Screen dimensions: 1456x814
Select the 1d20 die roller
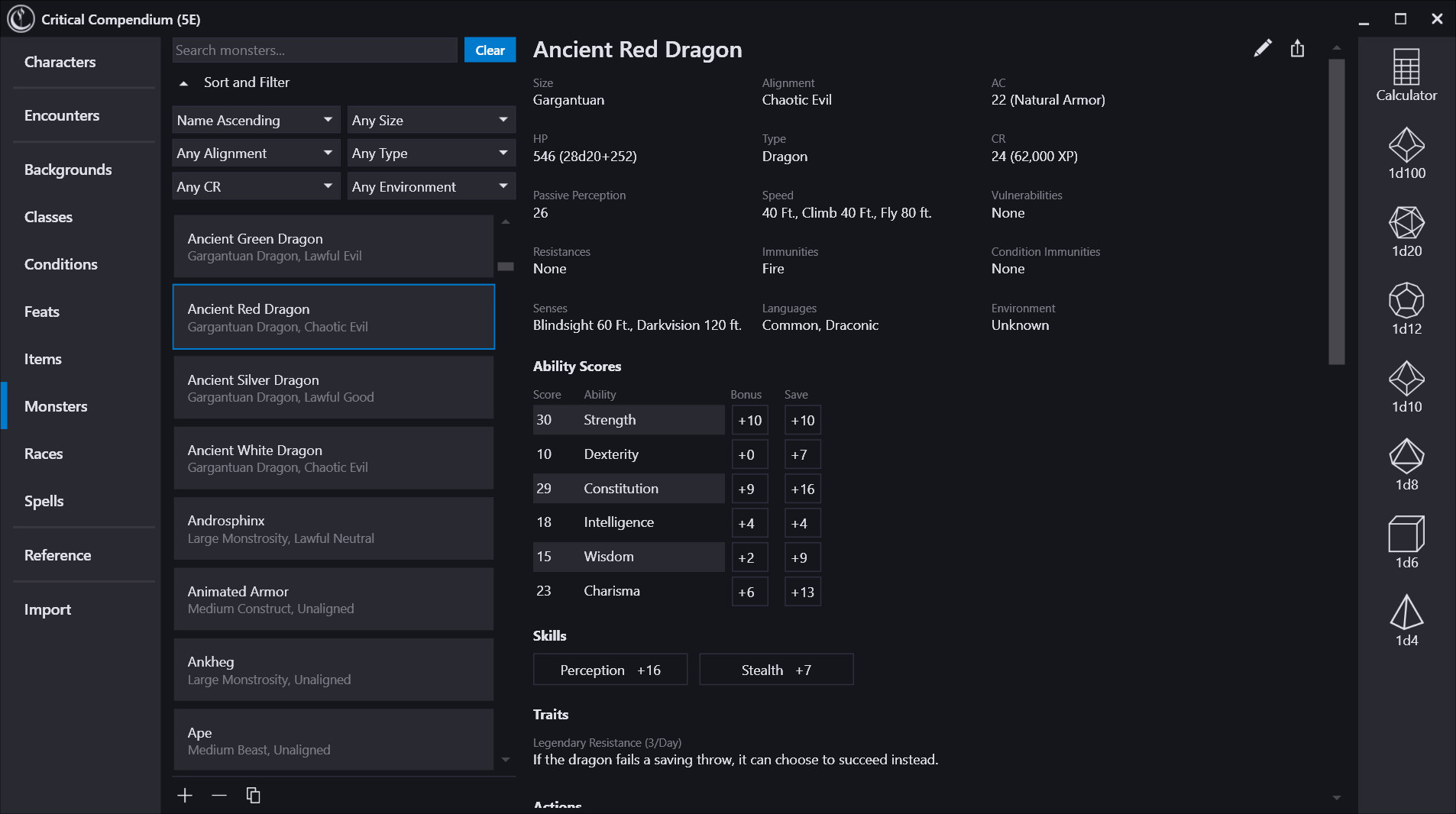(1406, 231)
